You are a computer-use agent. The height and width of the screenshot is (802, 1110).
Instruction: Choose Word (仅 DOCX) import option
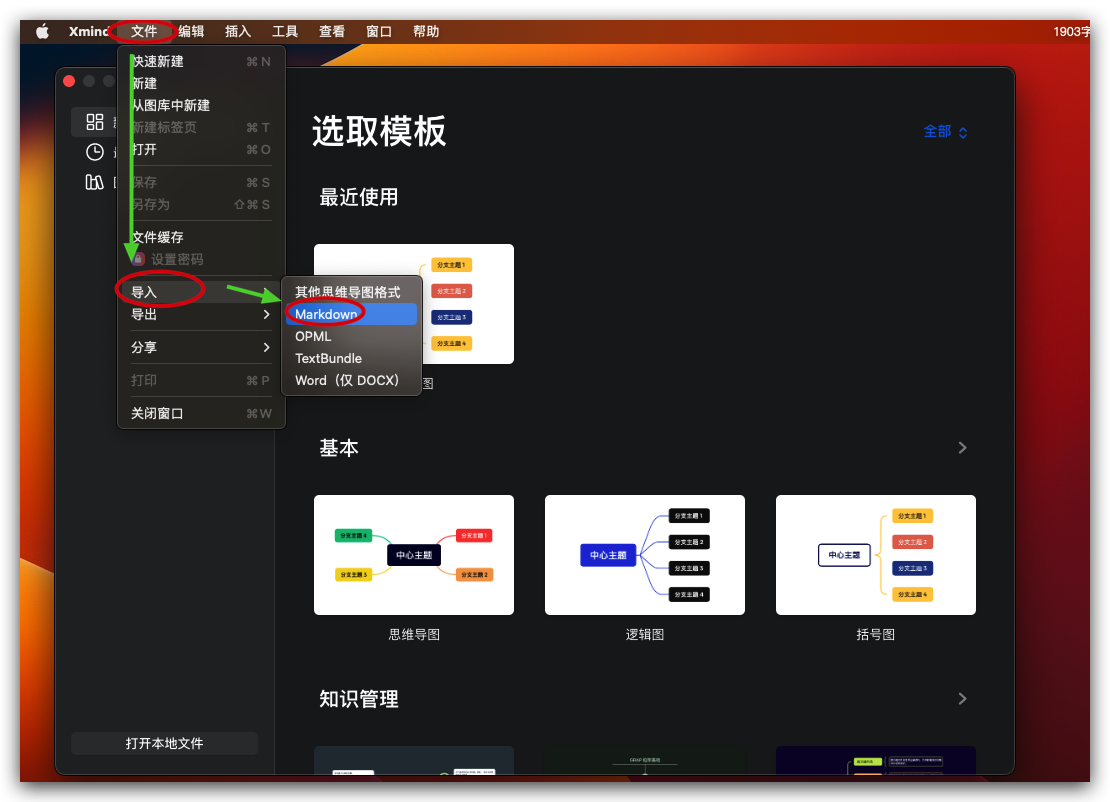tap(351, 380)
